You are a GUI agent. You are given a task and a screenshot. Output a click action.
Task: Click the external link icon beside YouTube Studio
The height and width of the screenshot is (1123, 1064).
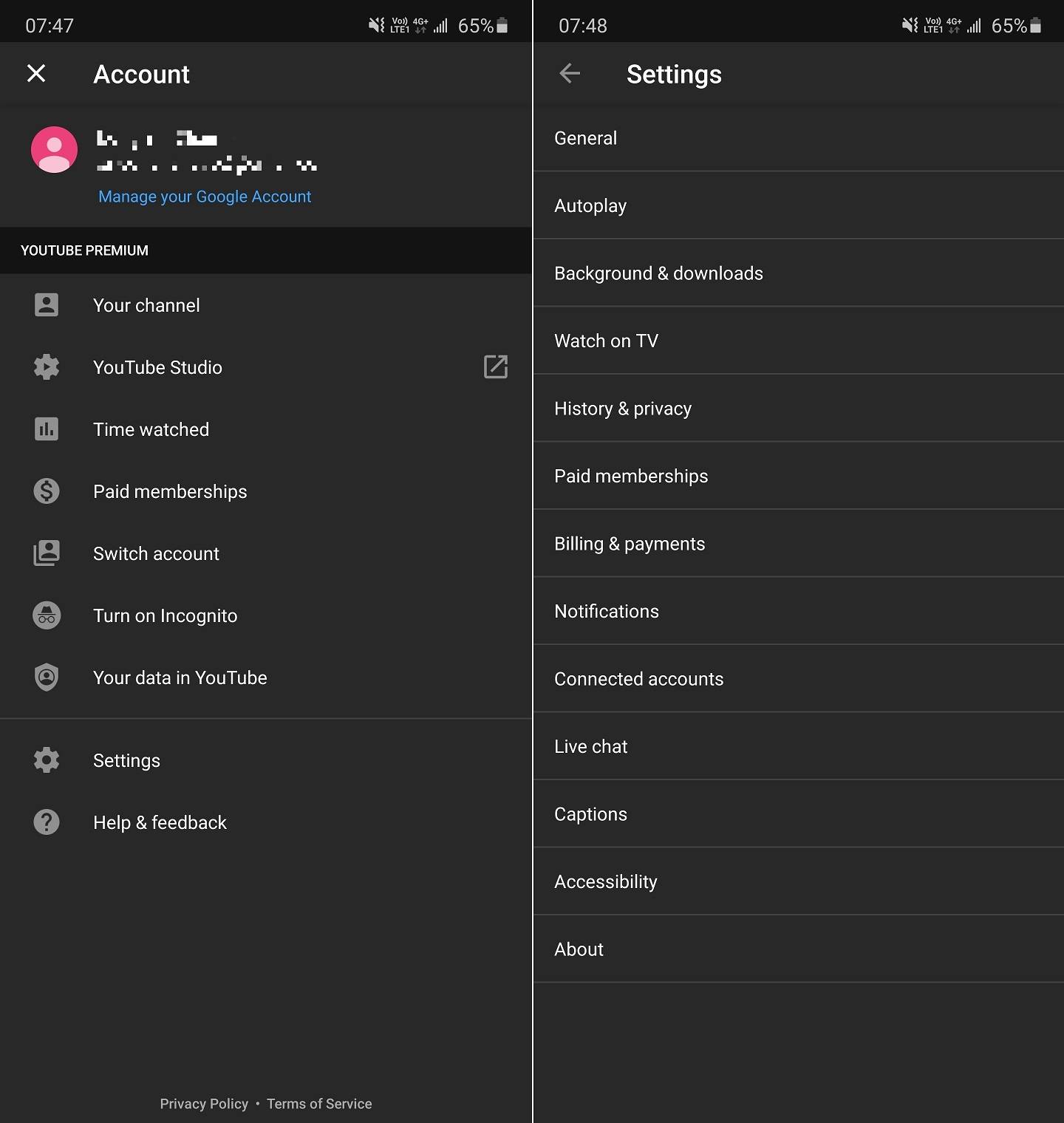click(x=496, y=366)
